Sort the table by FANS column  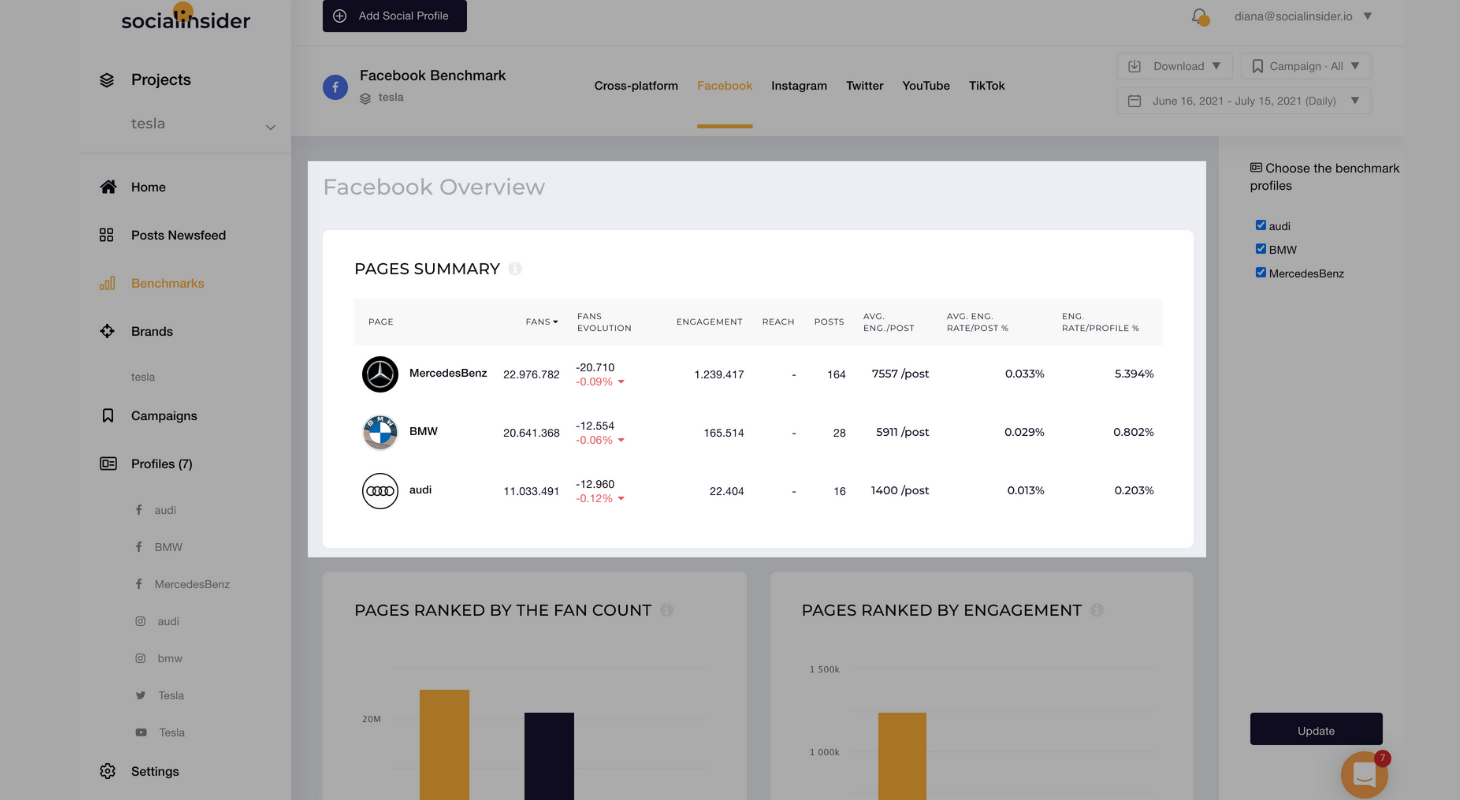(542, 322)
